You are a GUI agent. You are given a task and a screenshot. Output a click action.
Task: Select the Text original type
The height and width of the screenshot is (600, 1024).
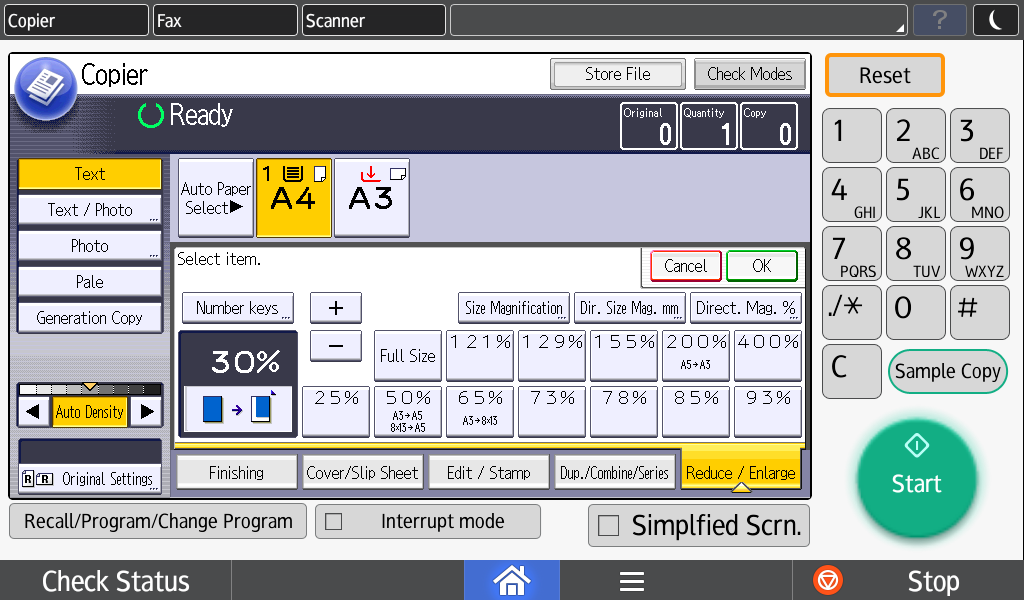90,174
